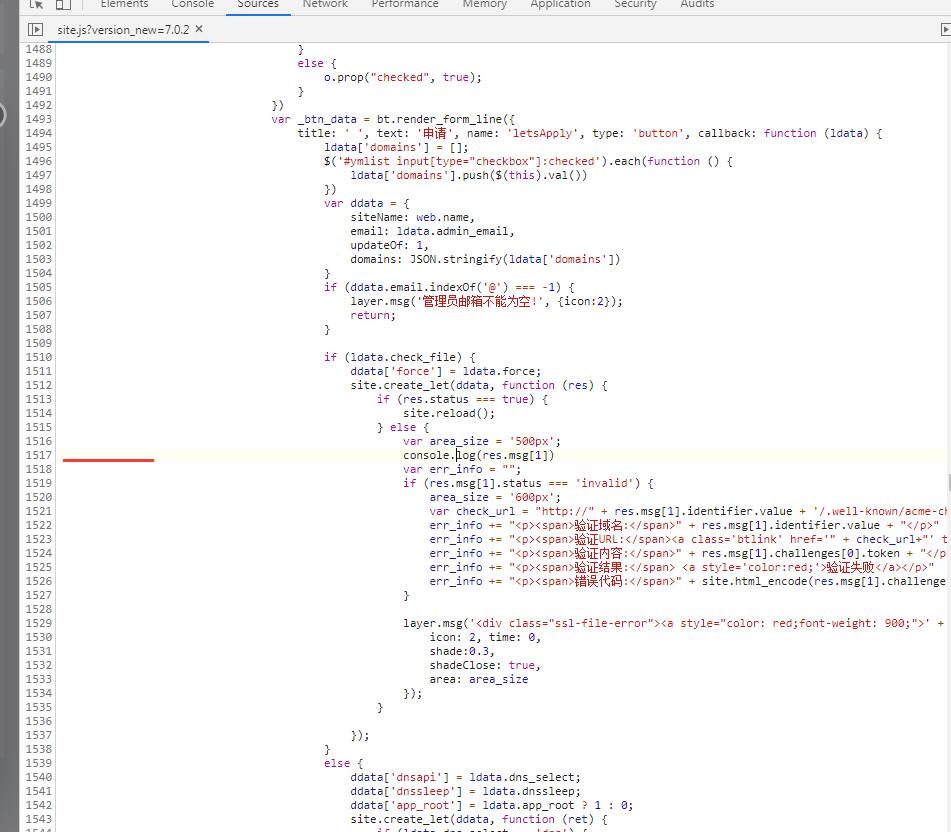Image resolution: width=951 pixels, height=832 pixels.
Task: Go to the Application tab
Action: pos(560,4)
